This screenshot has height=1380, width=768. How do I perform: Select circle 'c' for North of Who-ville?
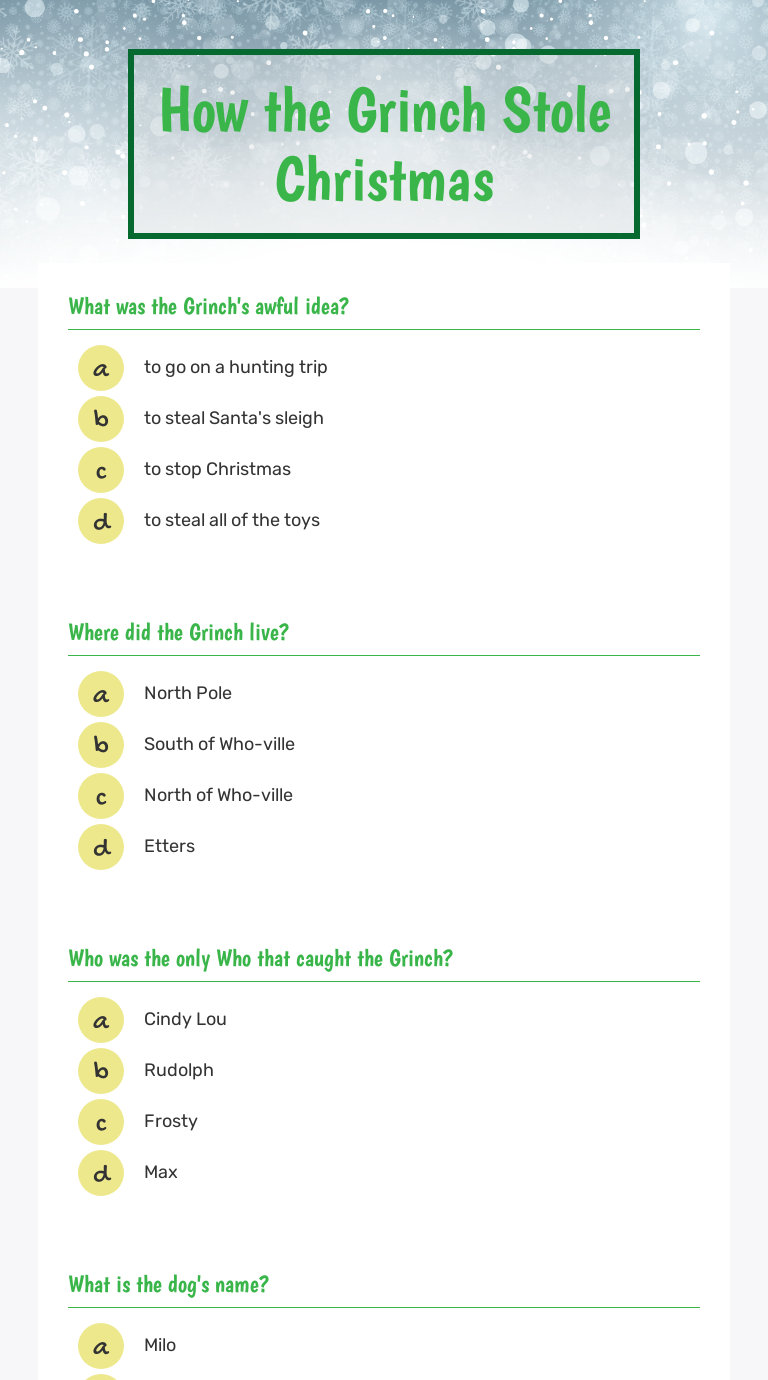point(101,796)
